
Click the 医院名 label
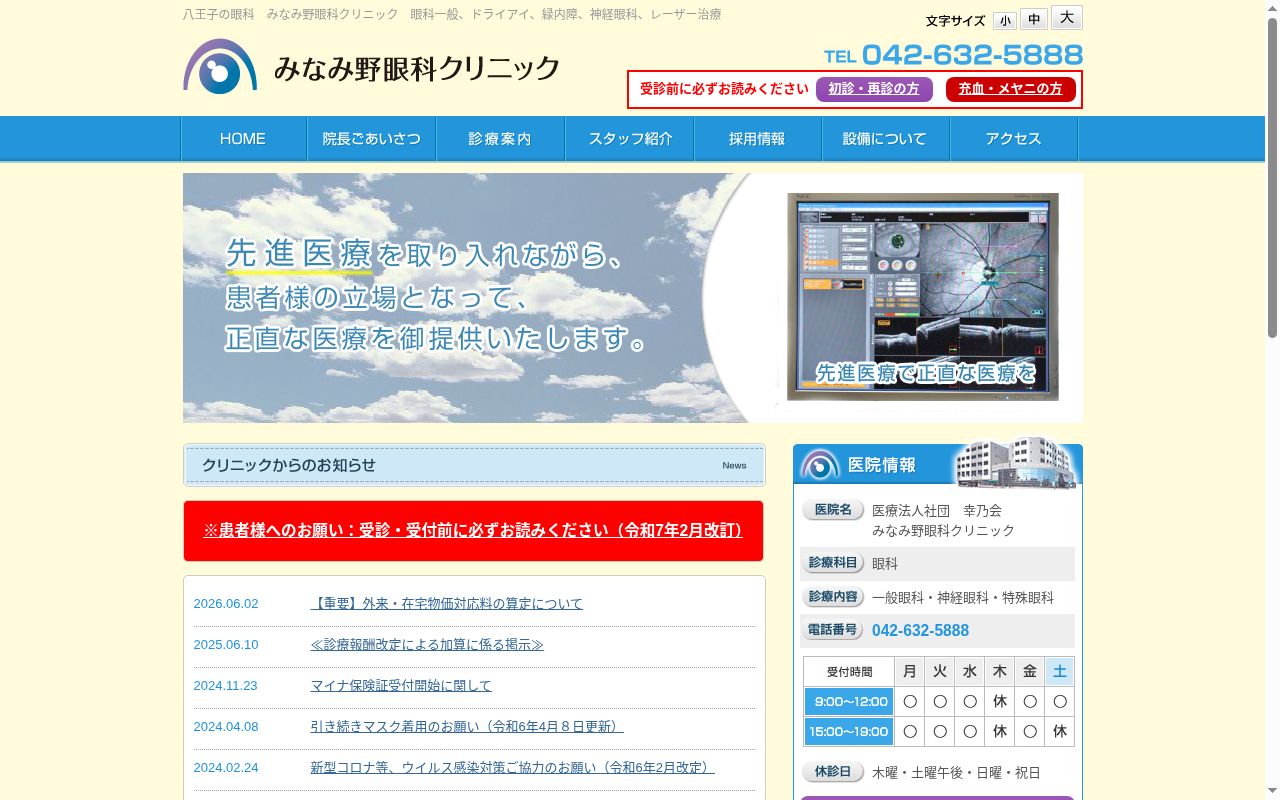tap(832, 510)
